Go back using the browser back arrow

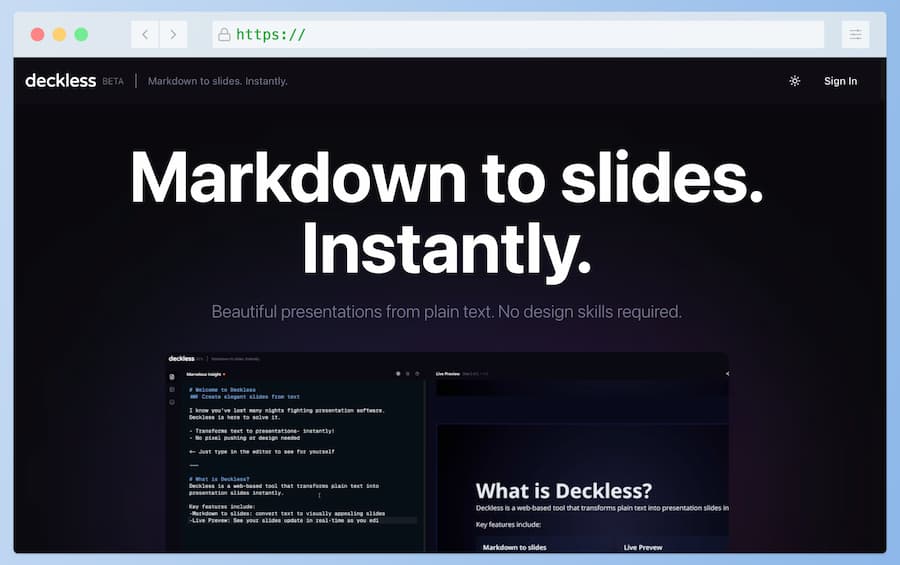click(145, 35)
